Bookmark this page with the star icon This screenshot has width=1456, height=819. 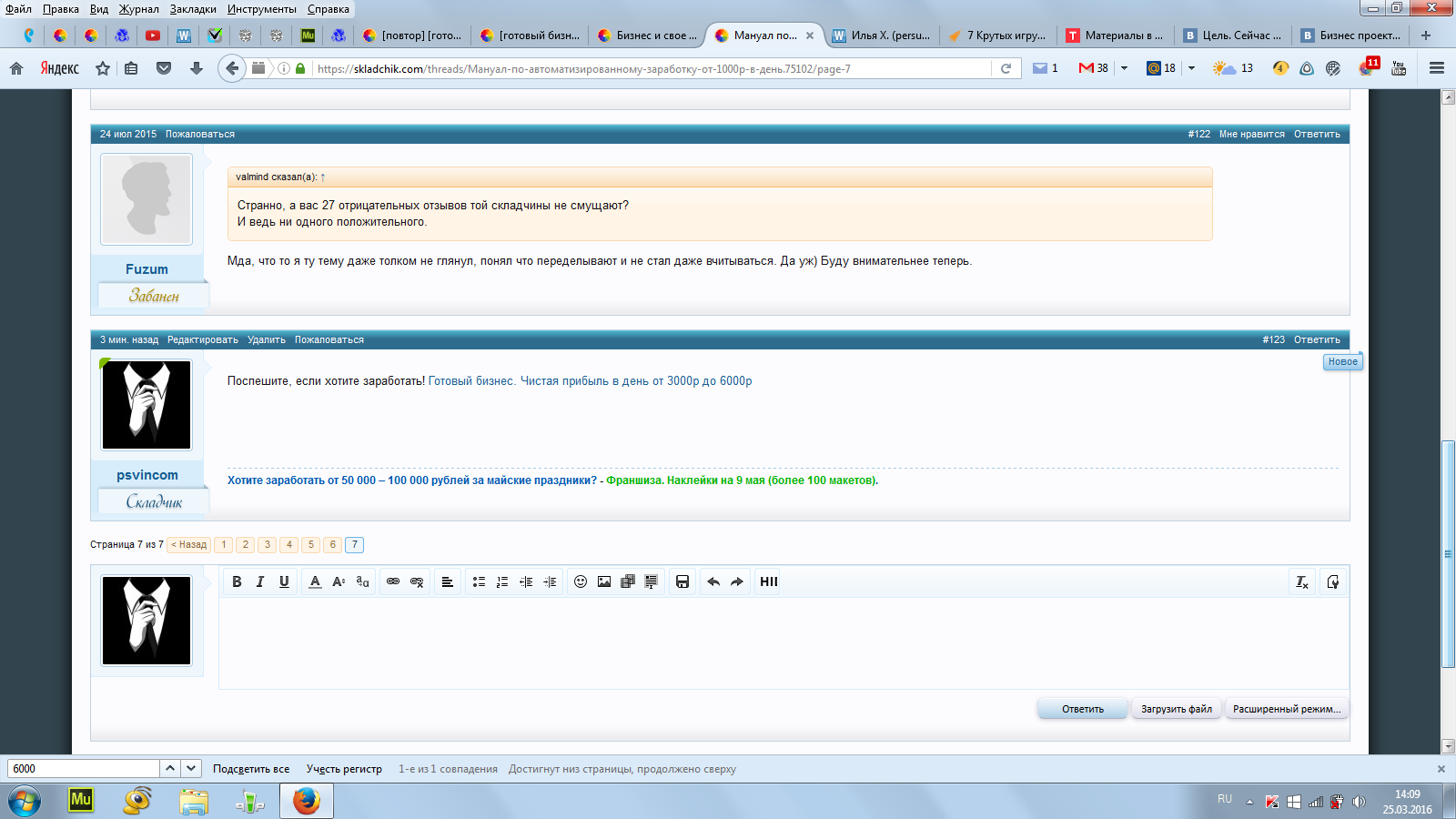(x=103, y=68)
